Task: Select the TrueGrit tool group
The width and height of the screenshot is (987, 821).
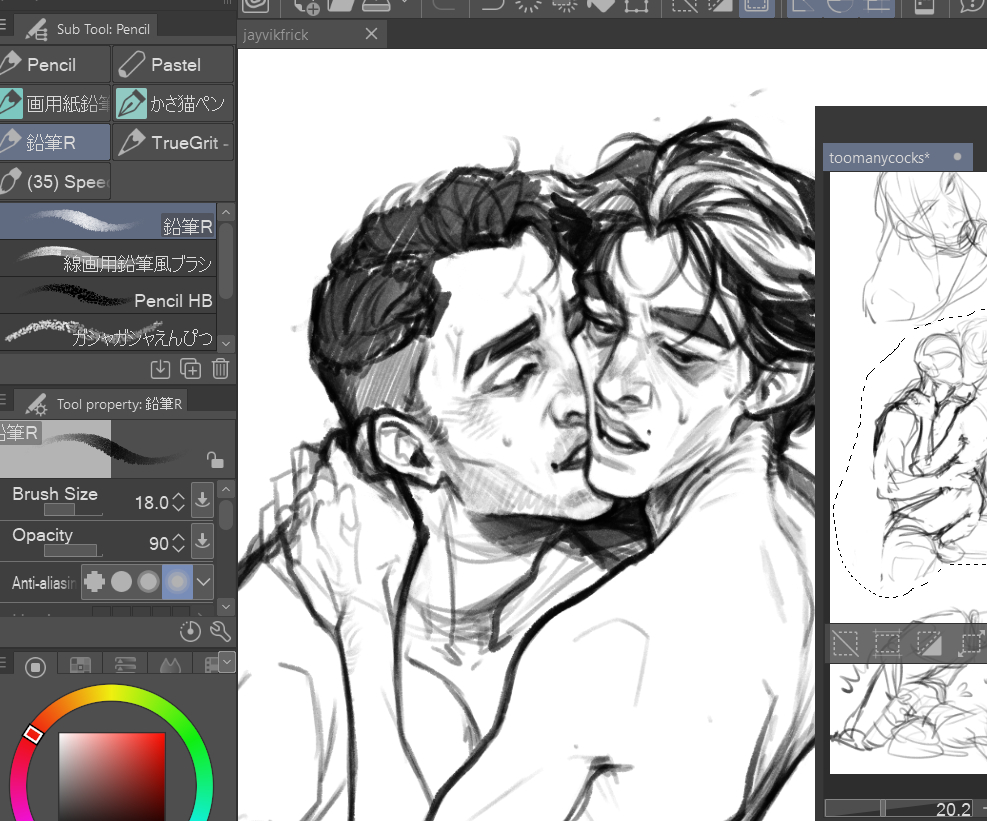Action: point(173,143)
